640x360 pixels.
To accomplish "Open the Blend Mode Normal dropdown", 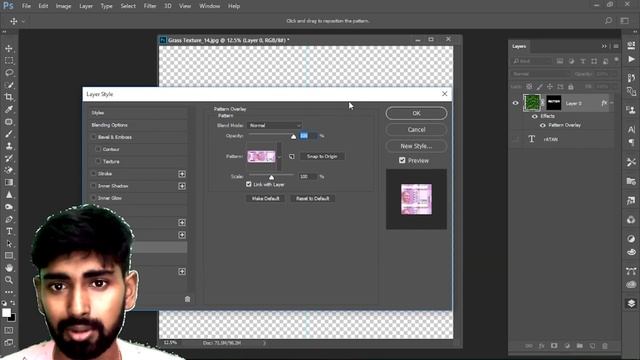I will [274, 125].
